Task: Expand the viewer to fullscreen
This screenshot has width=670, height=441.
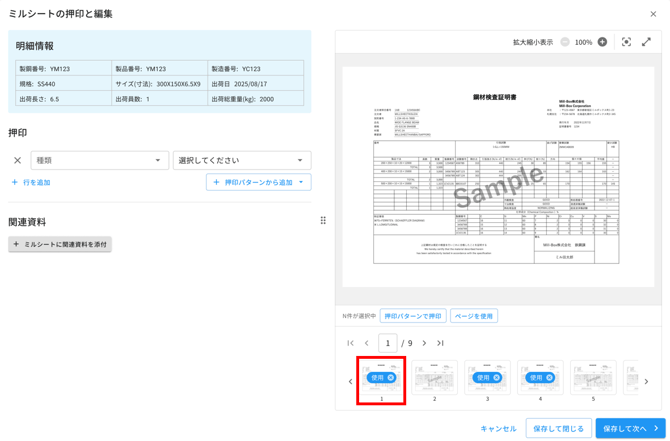Action: (646, 42)
